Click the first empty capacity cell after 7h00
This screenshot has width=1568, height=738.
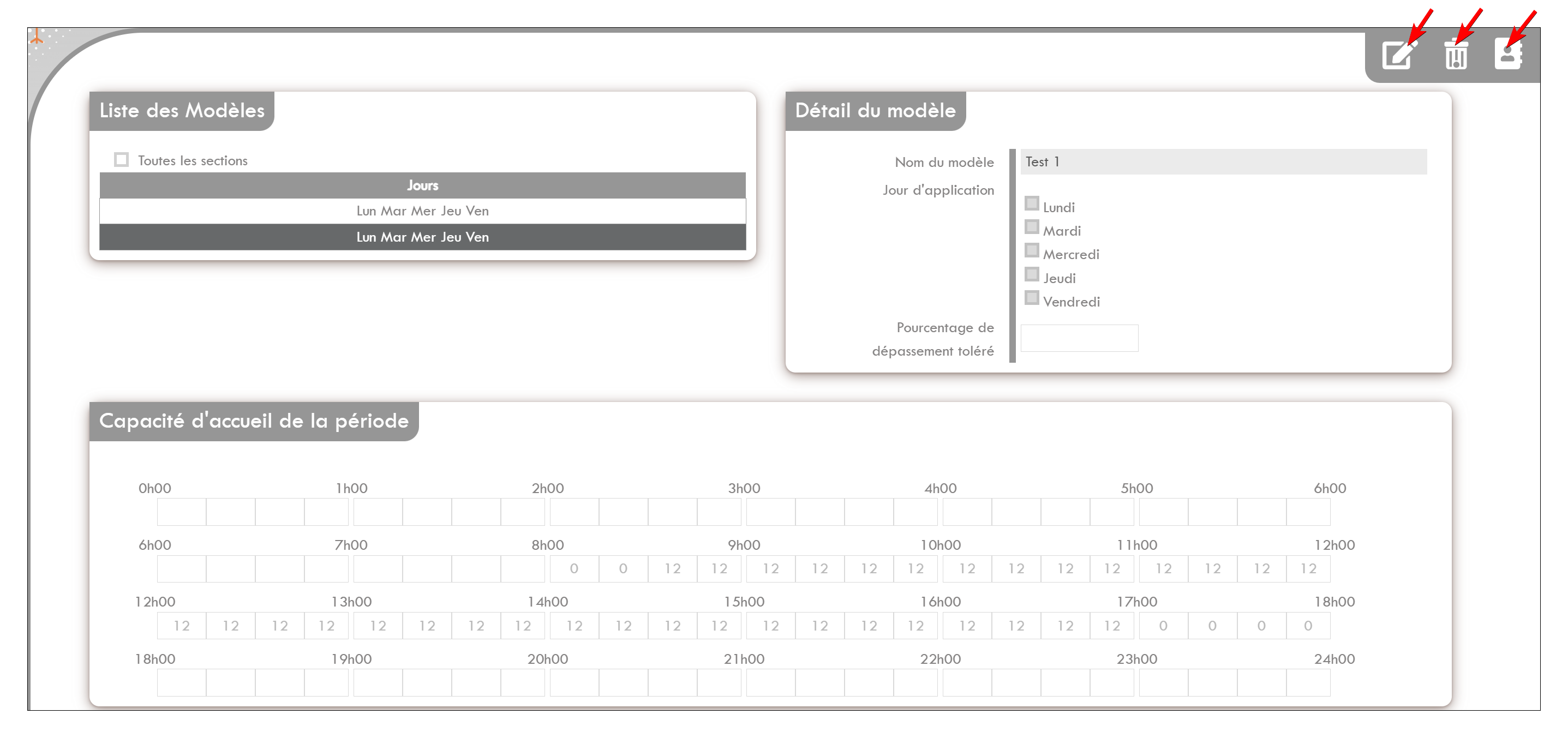pos(378,569)
